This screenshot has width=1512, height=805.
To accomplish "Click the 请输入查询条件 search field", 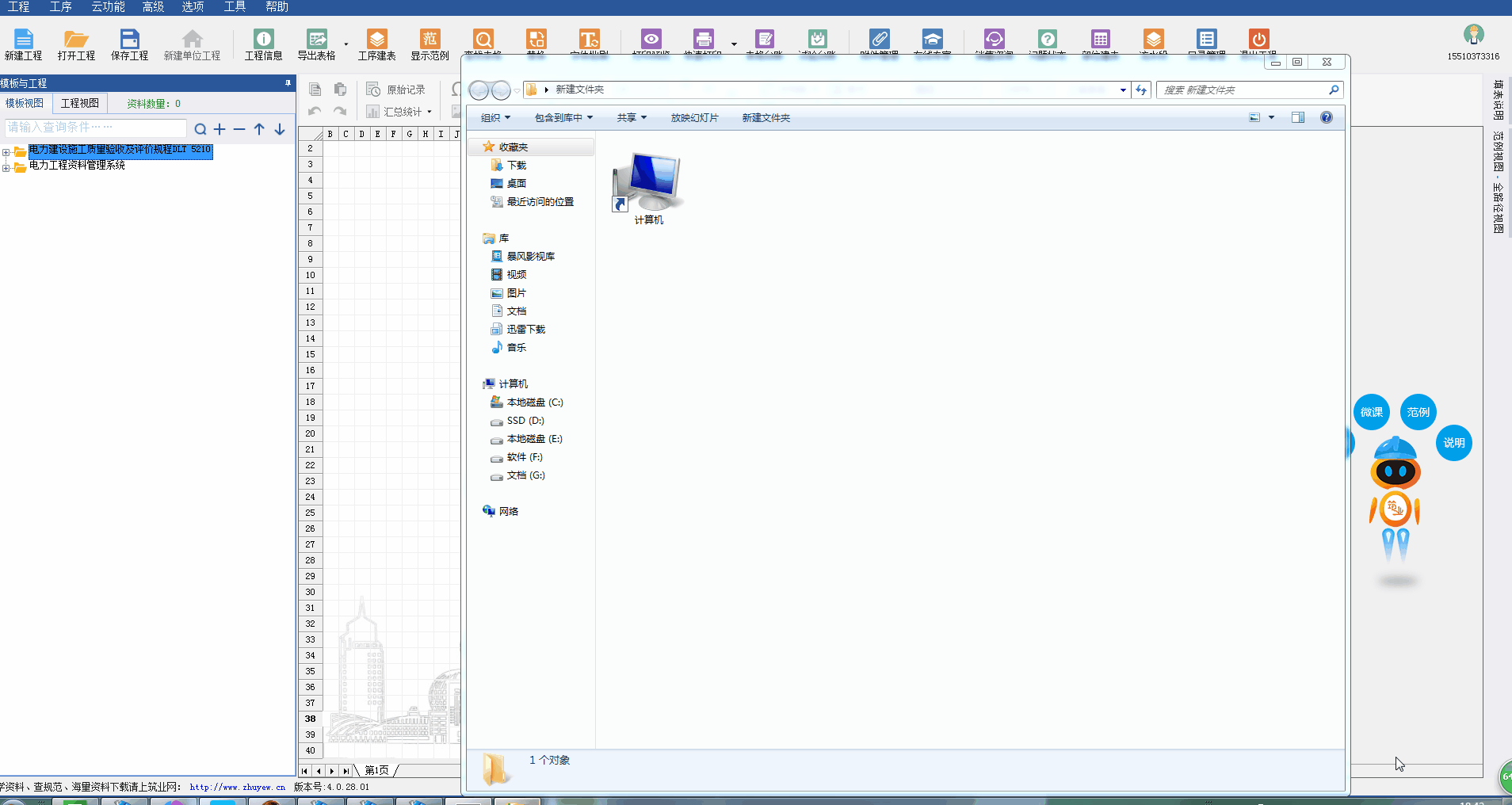I will [95, 128].
